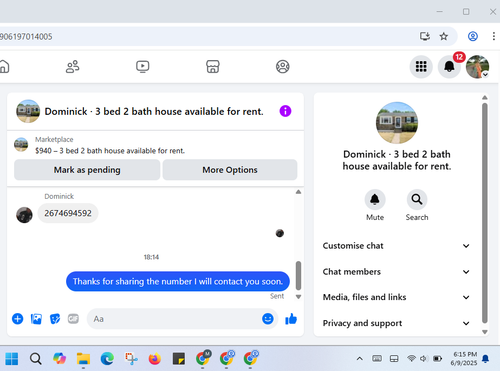Open Chrome three-dot menu
Screen dimensions: 500x371
494,36
